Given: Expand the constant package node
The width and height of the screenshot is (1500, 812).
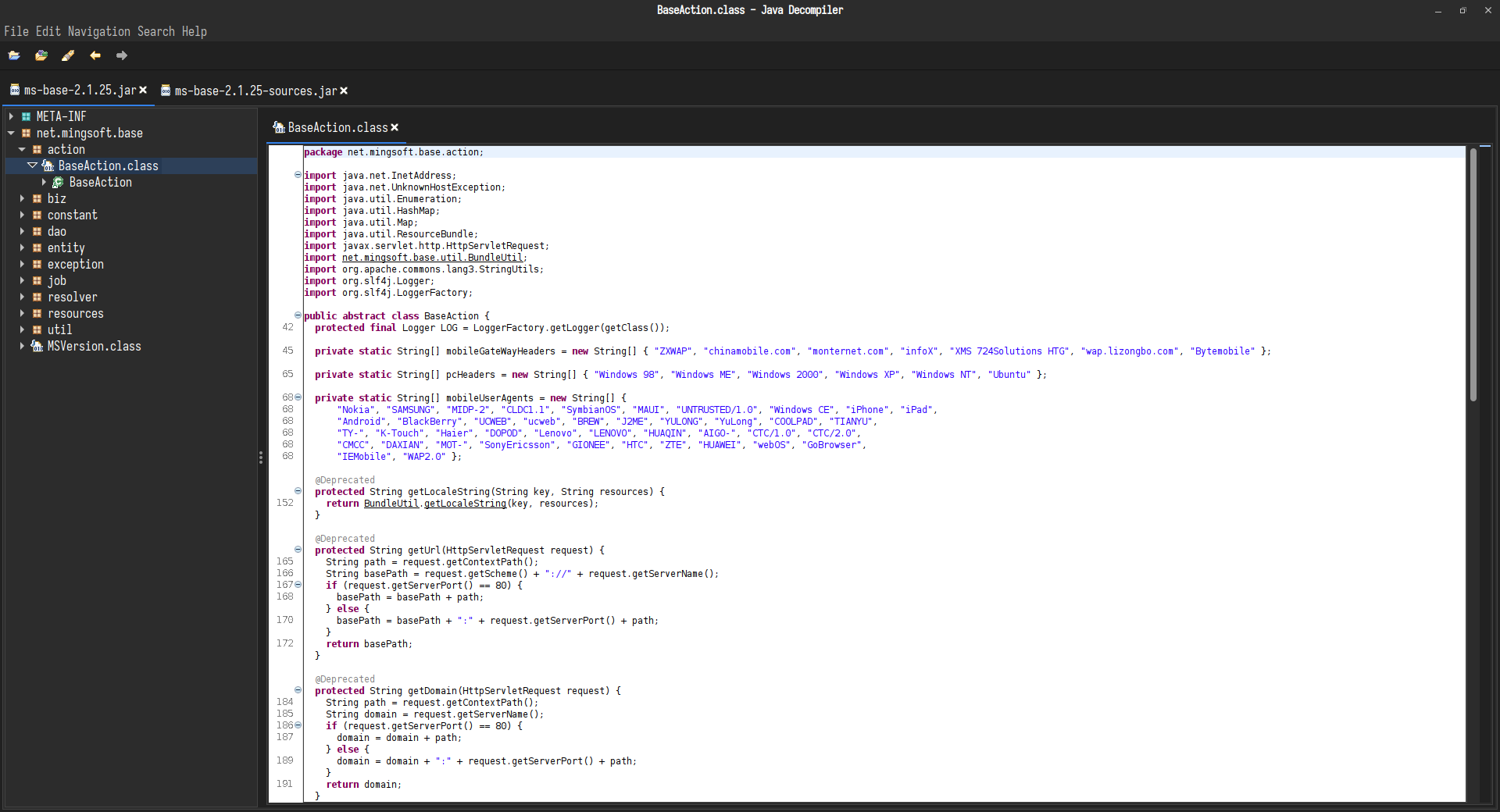Looking at the screenshot, I should coord(22,215).
